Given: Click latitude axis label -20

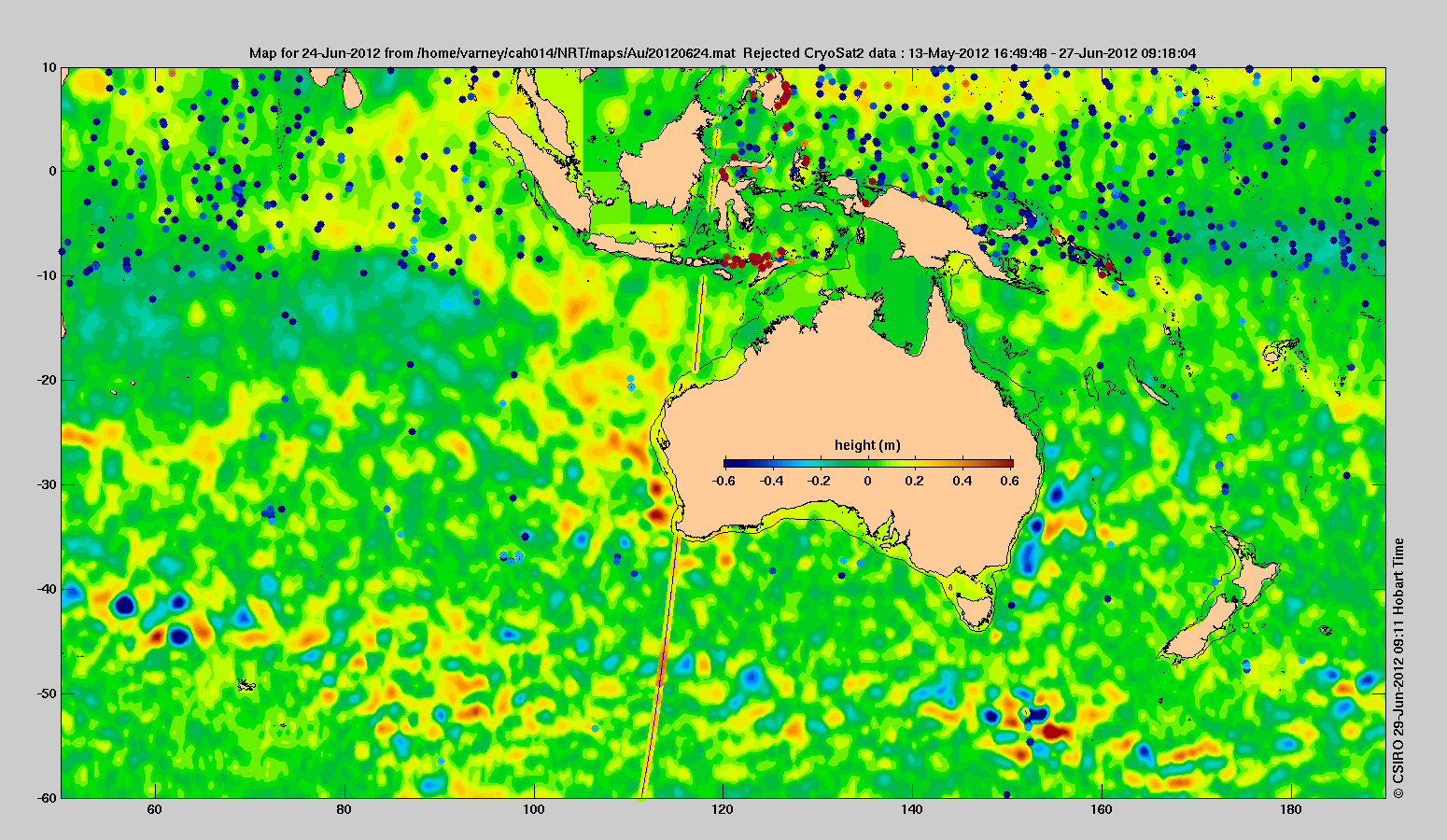Looking at the screenshot, I should point(48,381).
